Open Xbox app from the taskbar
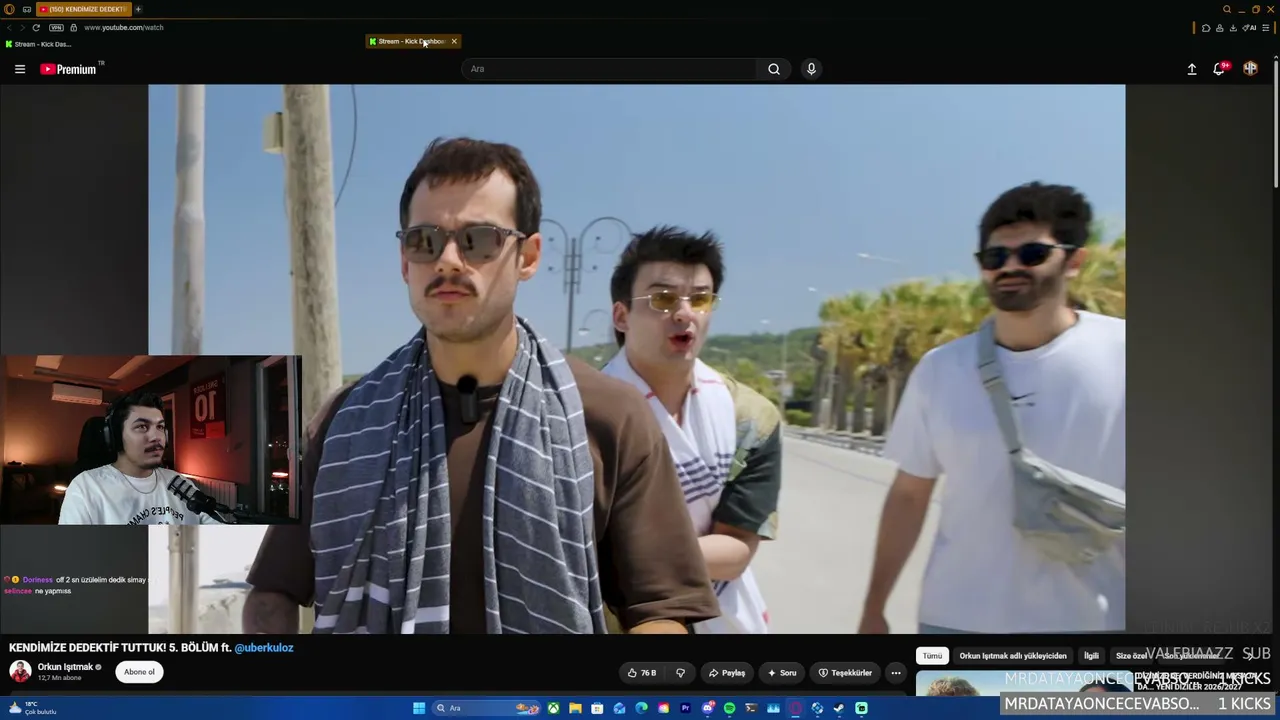The height and width of the screenshot is (720, 1280). pyautogui.click(x=553, y=708)
